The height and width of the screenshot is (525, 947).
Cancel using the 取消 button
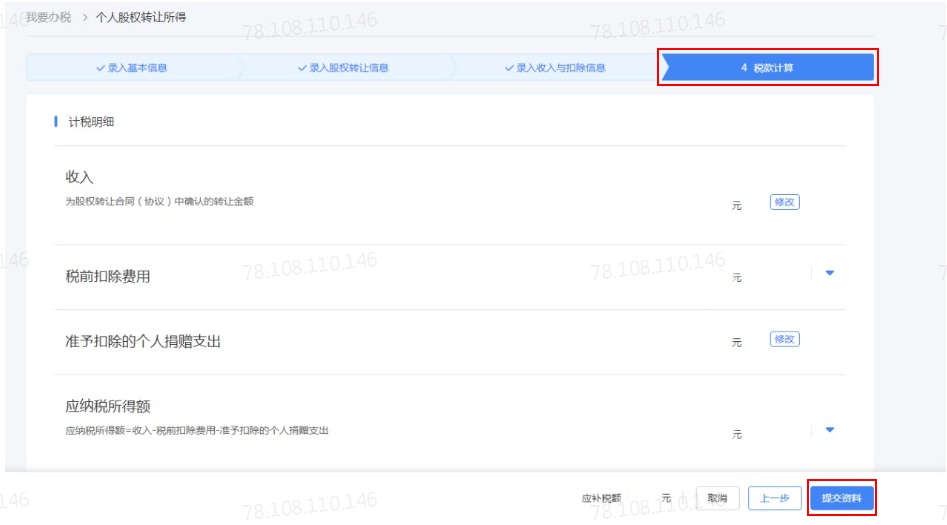tap(717, 498)
